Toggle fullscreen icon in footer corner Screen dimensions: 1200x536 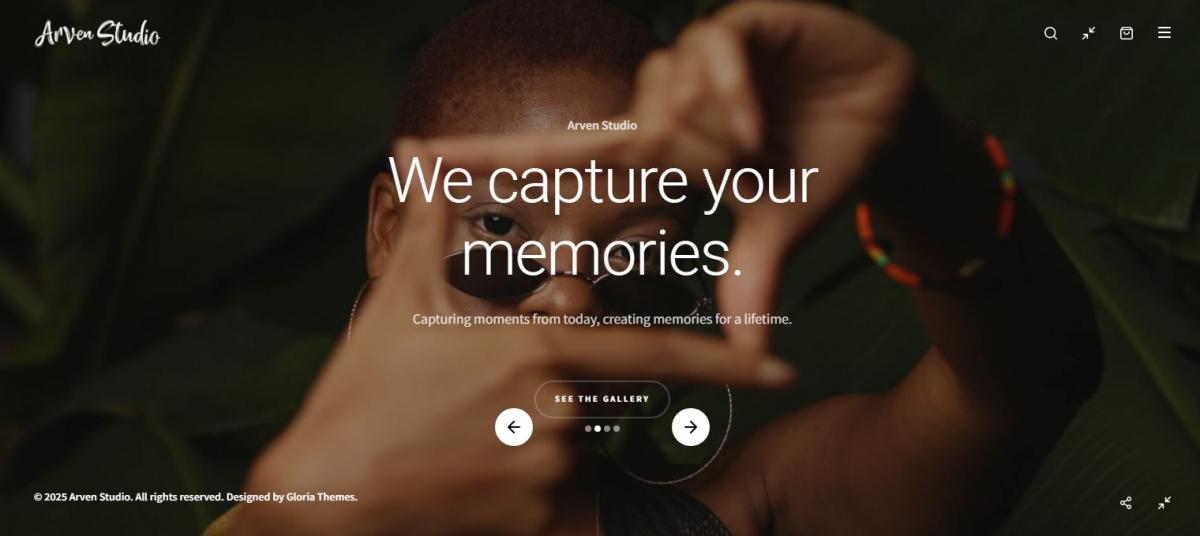(1164, 503)
